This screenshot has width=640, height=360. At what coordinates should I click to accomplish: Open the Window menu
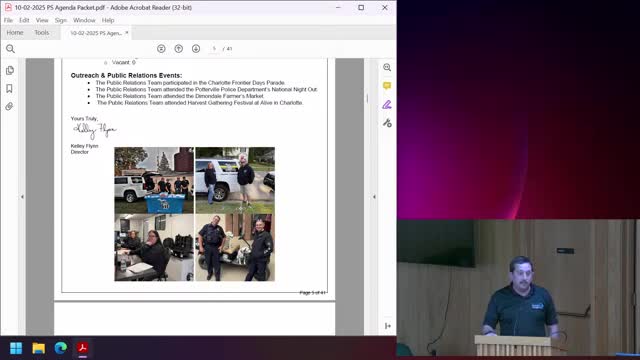click(x=84, y=20)
